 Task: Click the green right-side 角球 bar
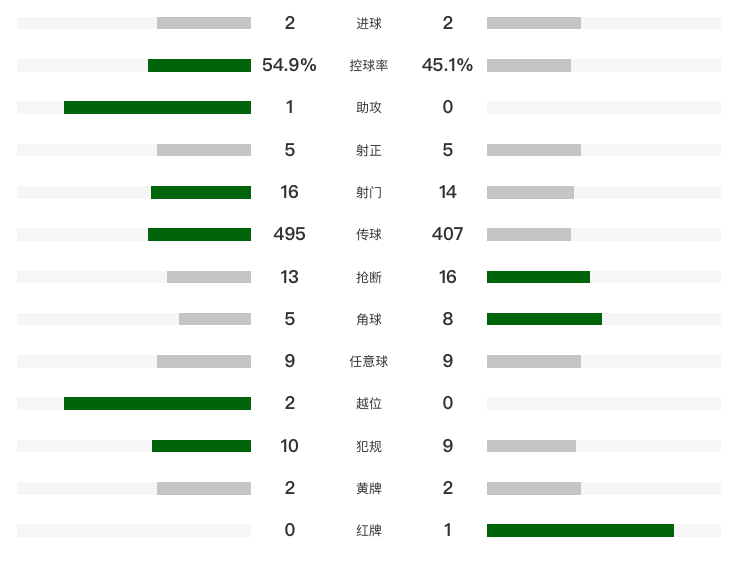click(x=544, y=319)
